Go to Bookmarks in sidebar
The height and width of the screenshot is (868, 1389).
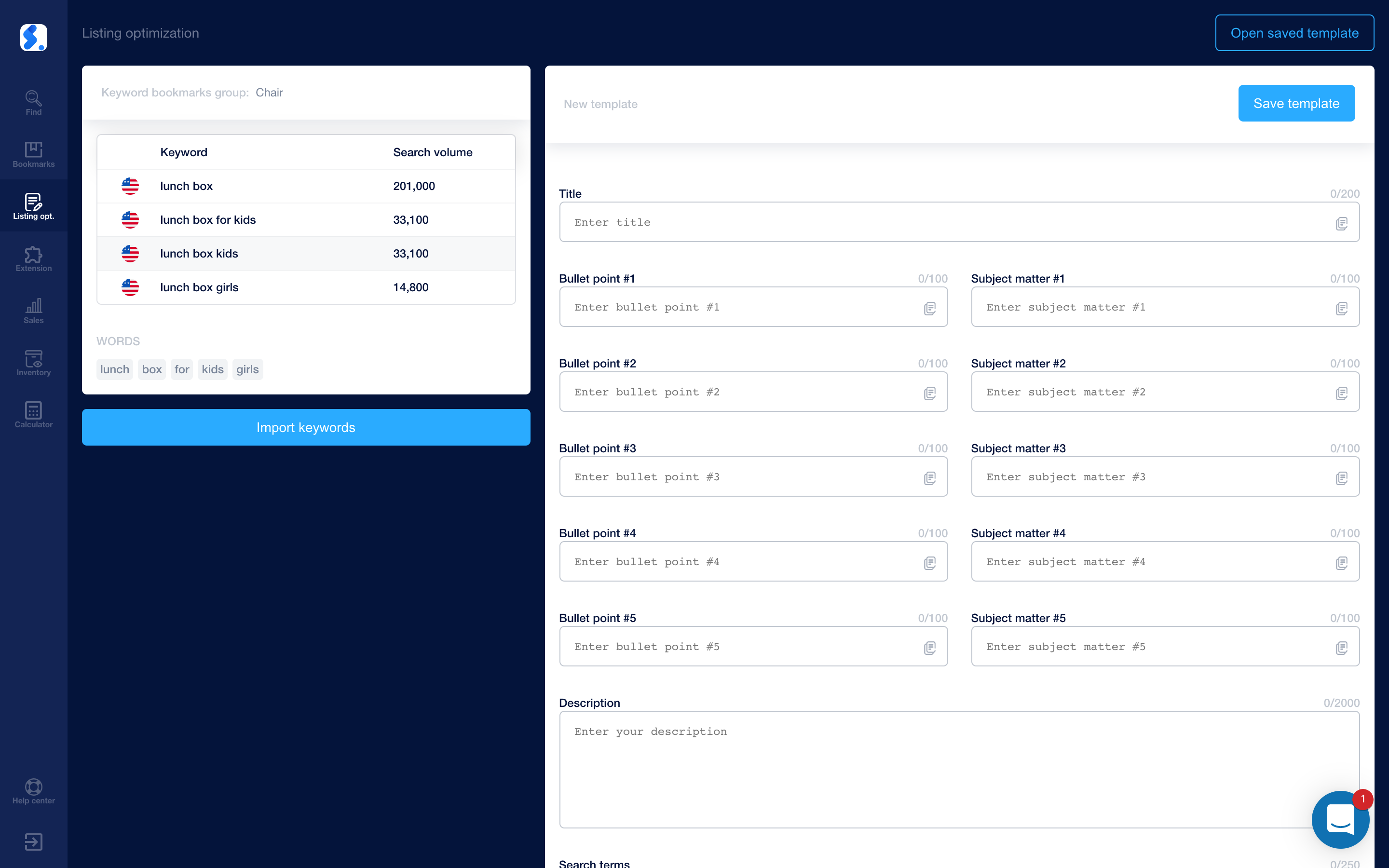[x=33, y=154]
